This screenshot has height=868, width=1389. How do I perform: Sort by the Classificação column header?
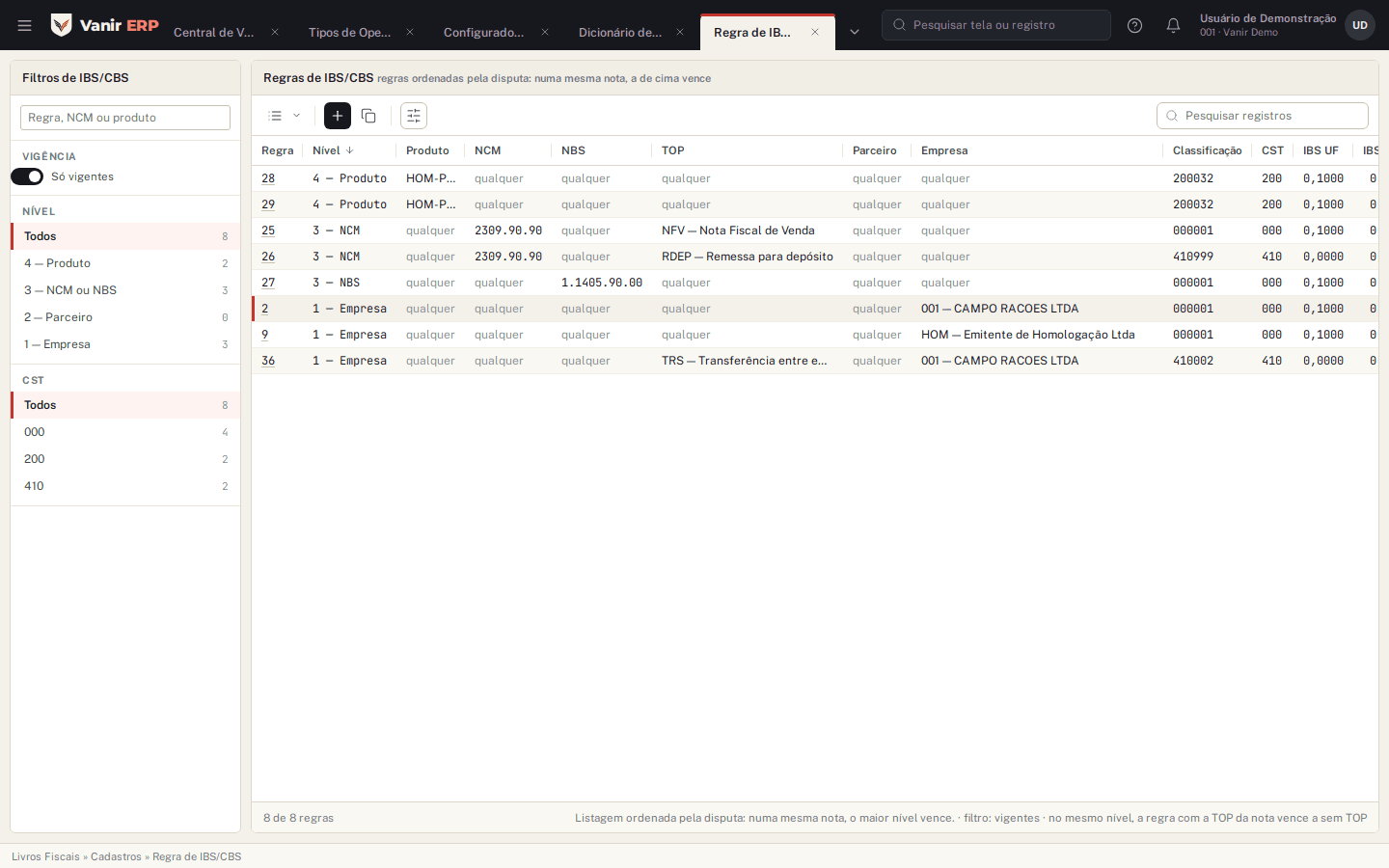click(x=1207, y=150)
